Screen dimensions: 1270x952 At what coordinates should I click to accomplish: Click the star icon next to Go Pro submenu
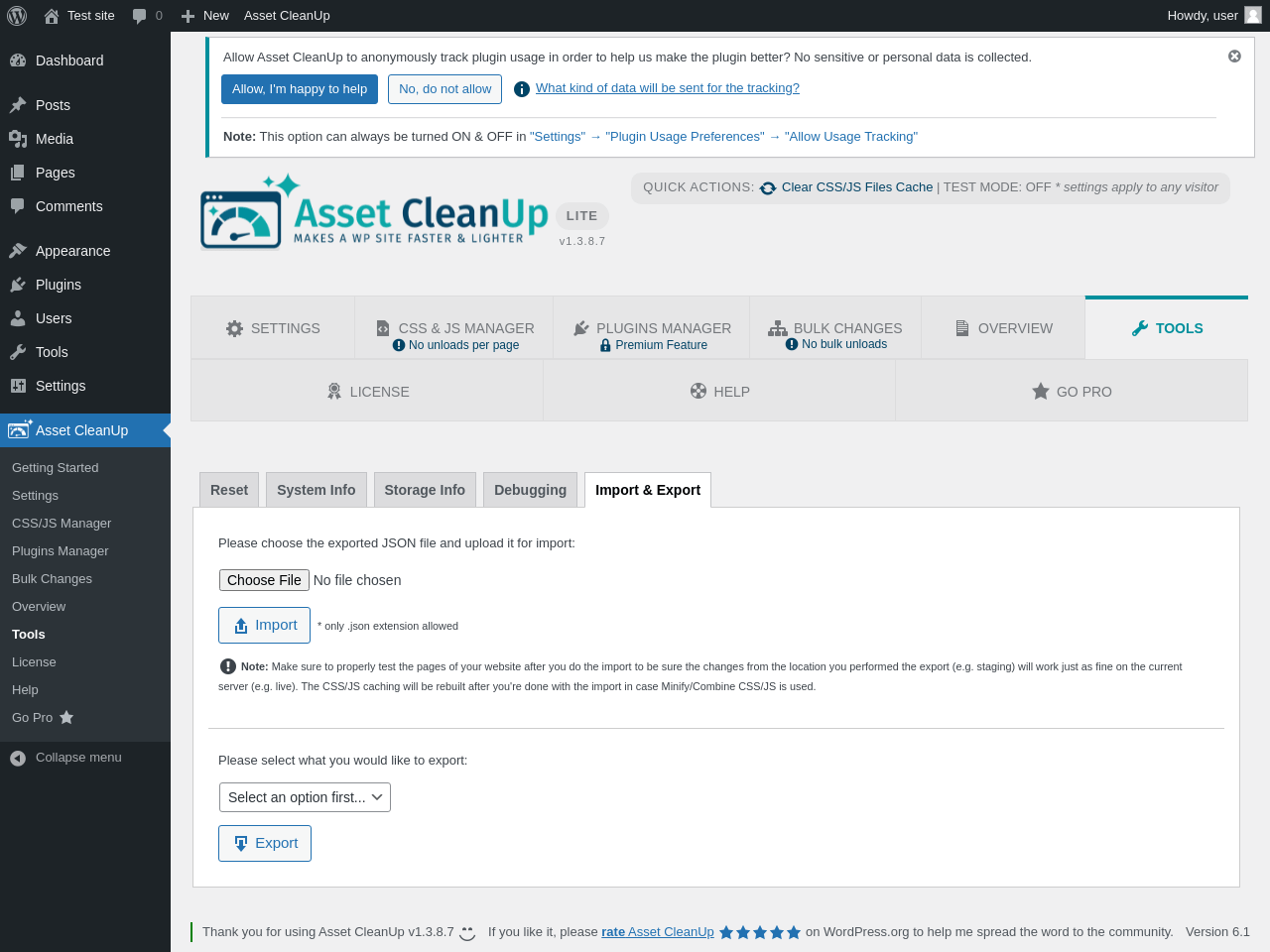click(x=66, y=717)
